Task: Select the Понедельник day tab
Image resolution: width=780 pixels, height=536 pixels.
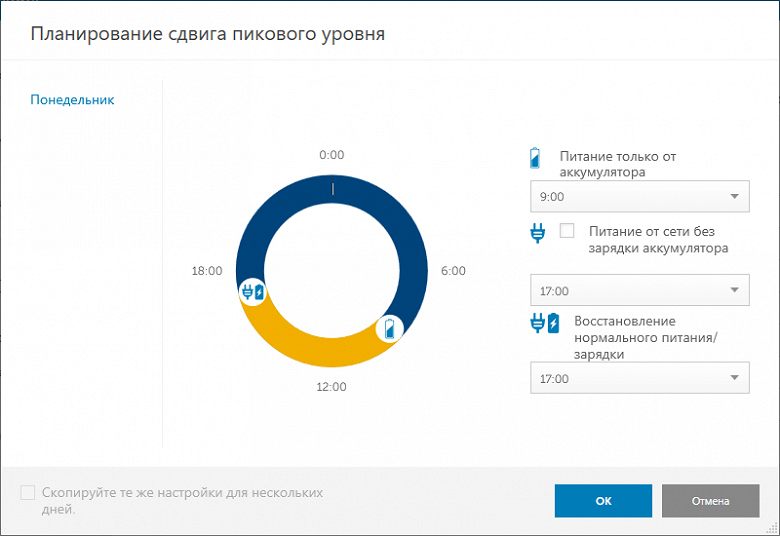Action: point(73,100)
